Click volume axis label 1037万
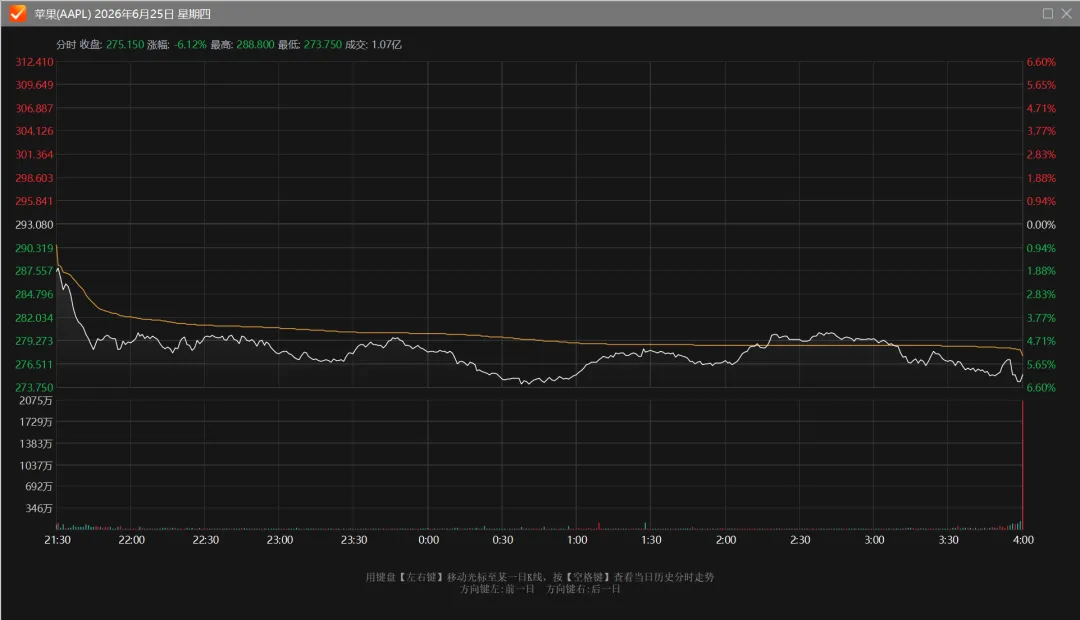Image resolution: width=1080 pixels, height=620 pixels. click(36, 466)
